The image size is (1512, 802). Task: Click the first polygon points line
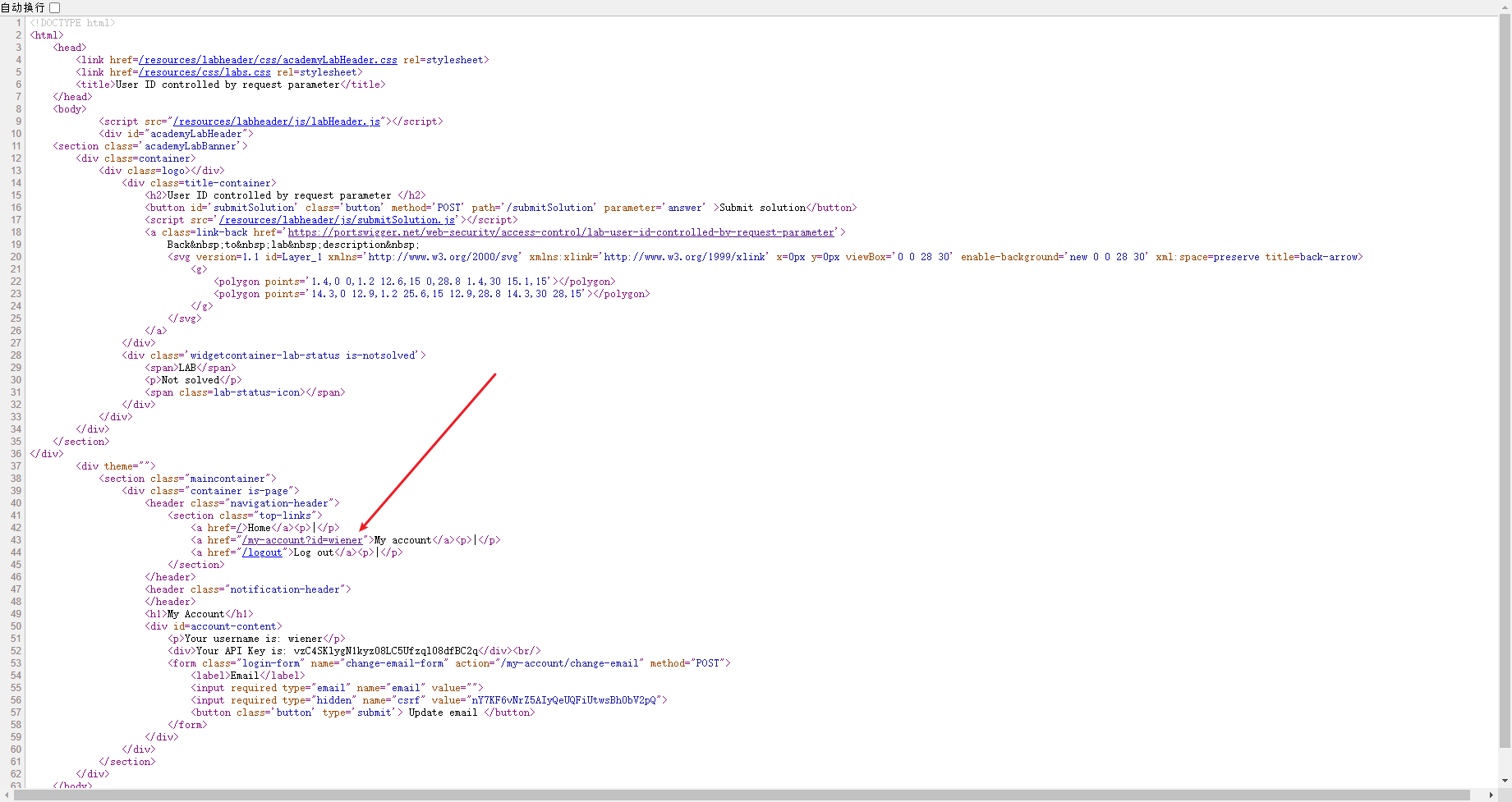[415, 282]
